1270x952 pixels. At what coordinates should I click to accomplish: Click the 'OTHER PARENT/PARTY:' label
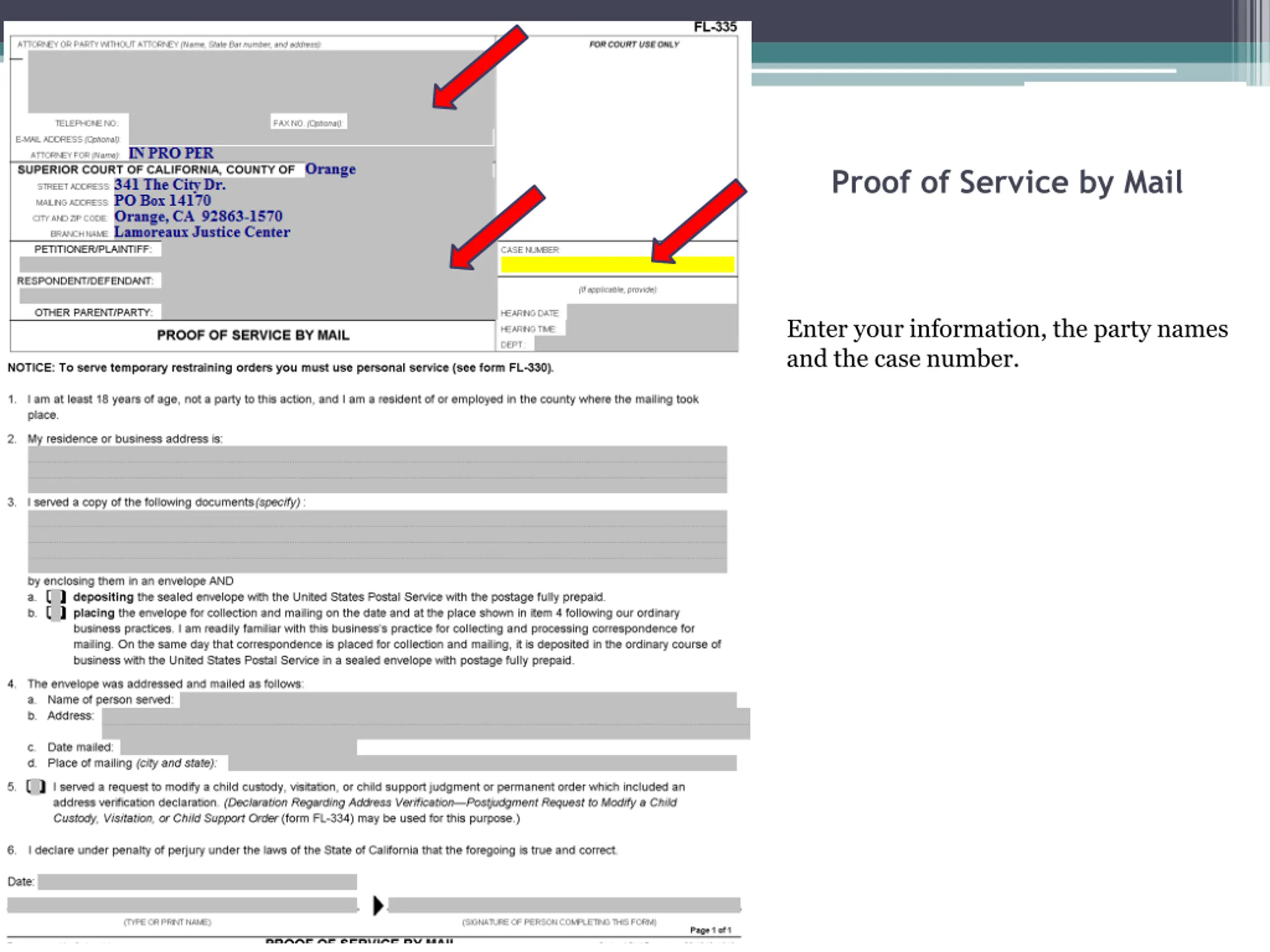click(x=94, y=312)
